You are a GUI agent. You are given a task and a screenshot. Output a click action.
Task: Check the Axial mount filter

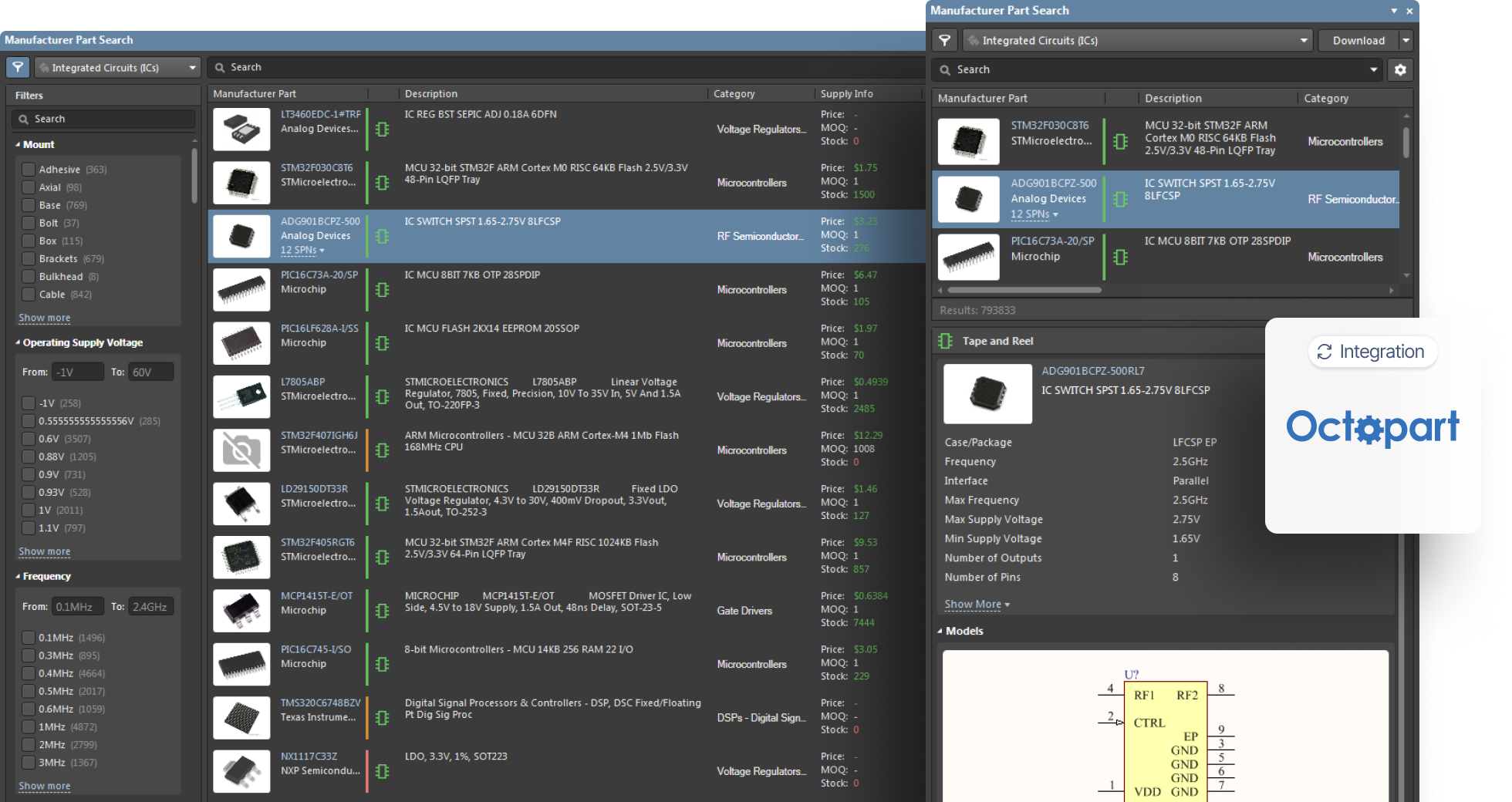pyautogui.click(x=29, y=187)
